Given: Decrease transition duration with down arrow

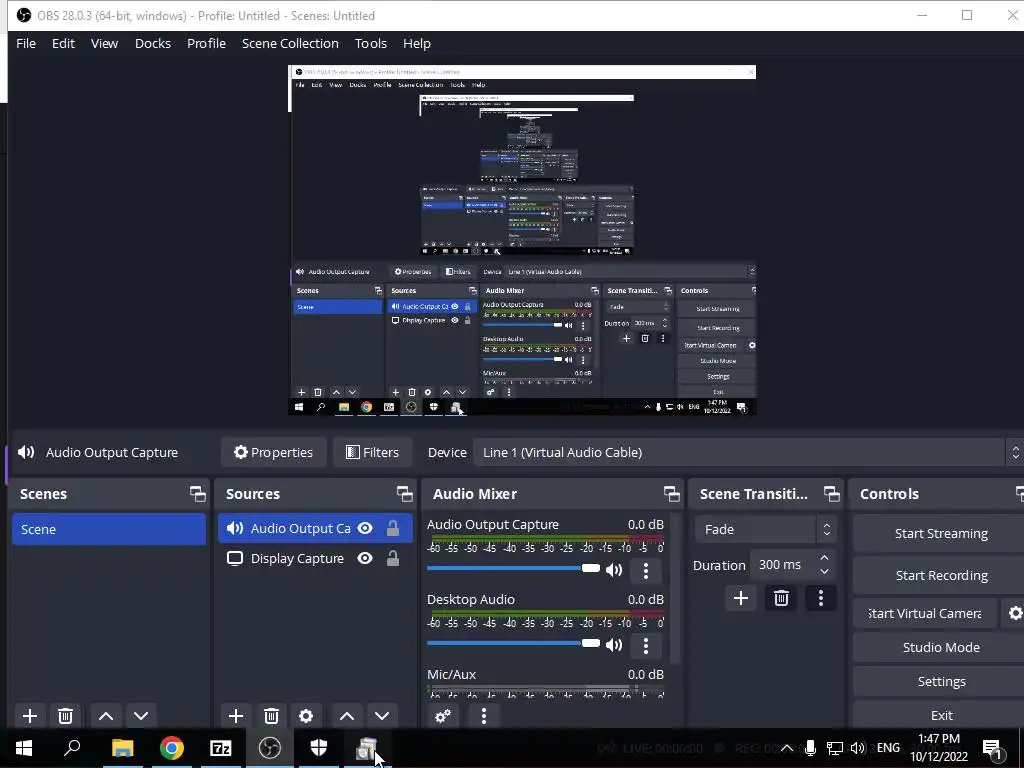Looking at the screenshot, I should 824,572.
